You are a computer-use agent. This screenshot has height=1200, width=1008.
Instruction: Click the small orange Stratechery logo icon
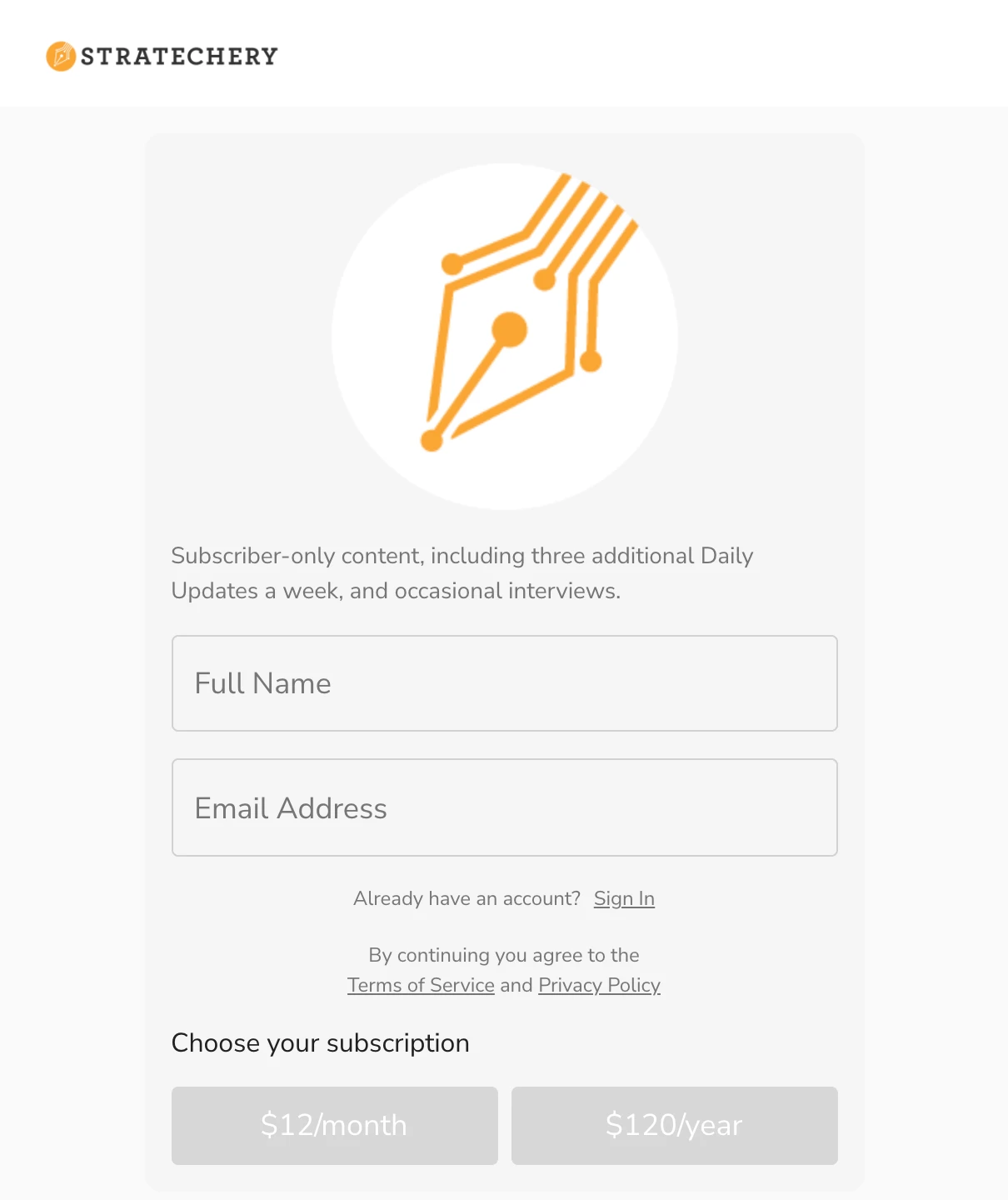click(x=61, y=56)
